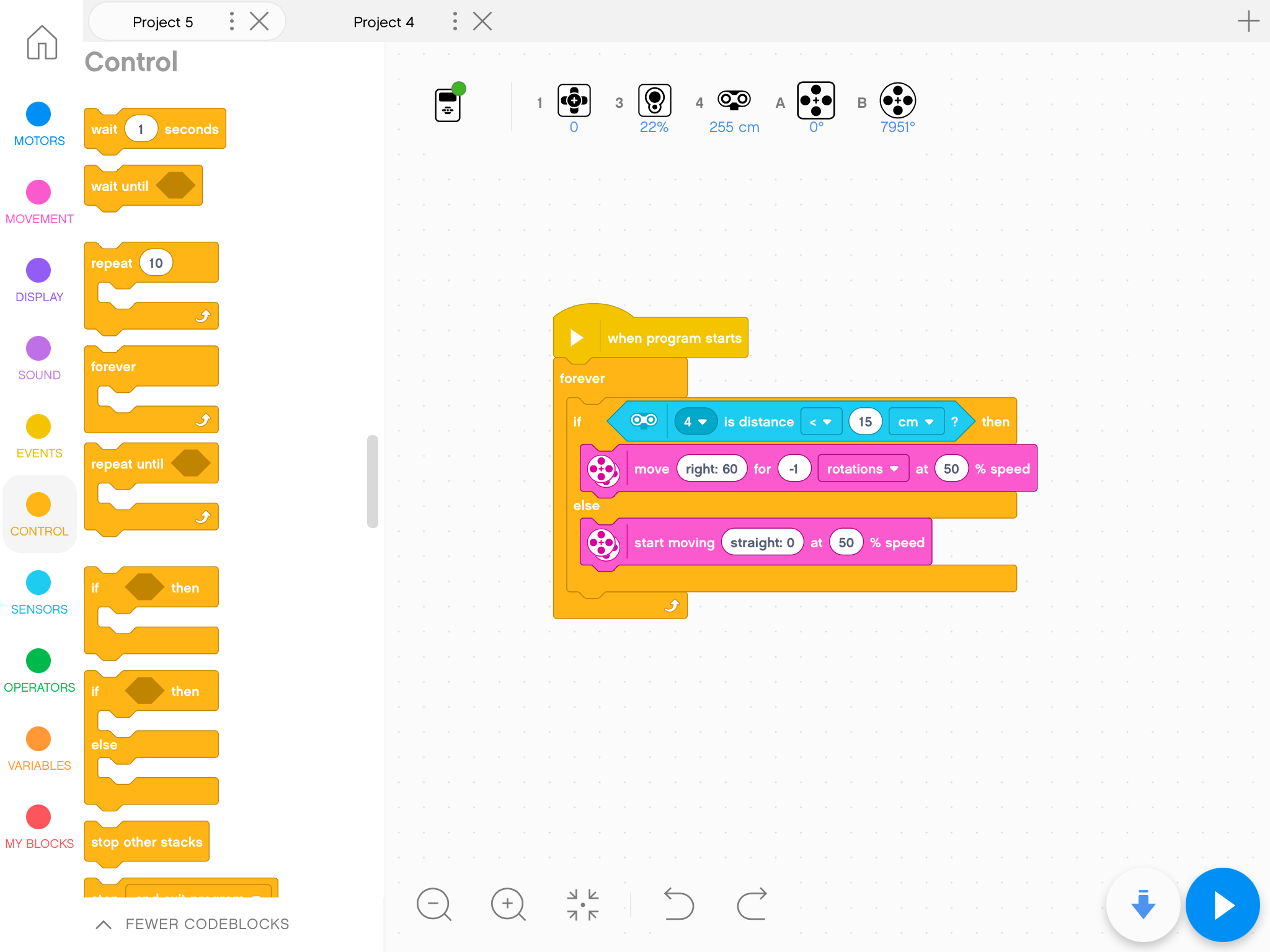Click the download program arrow button
The image size is (1270, 952).
point(1142,905)
